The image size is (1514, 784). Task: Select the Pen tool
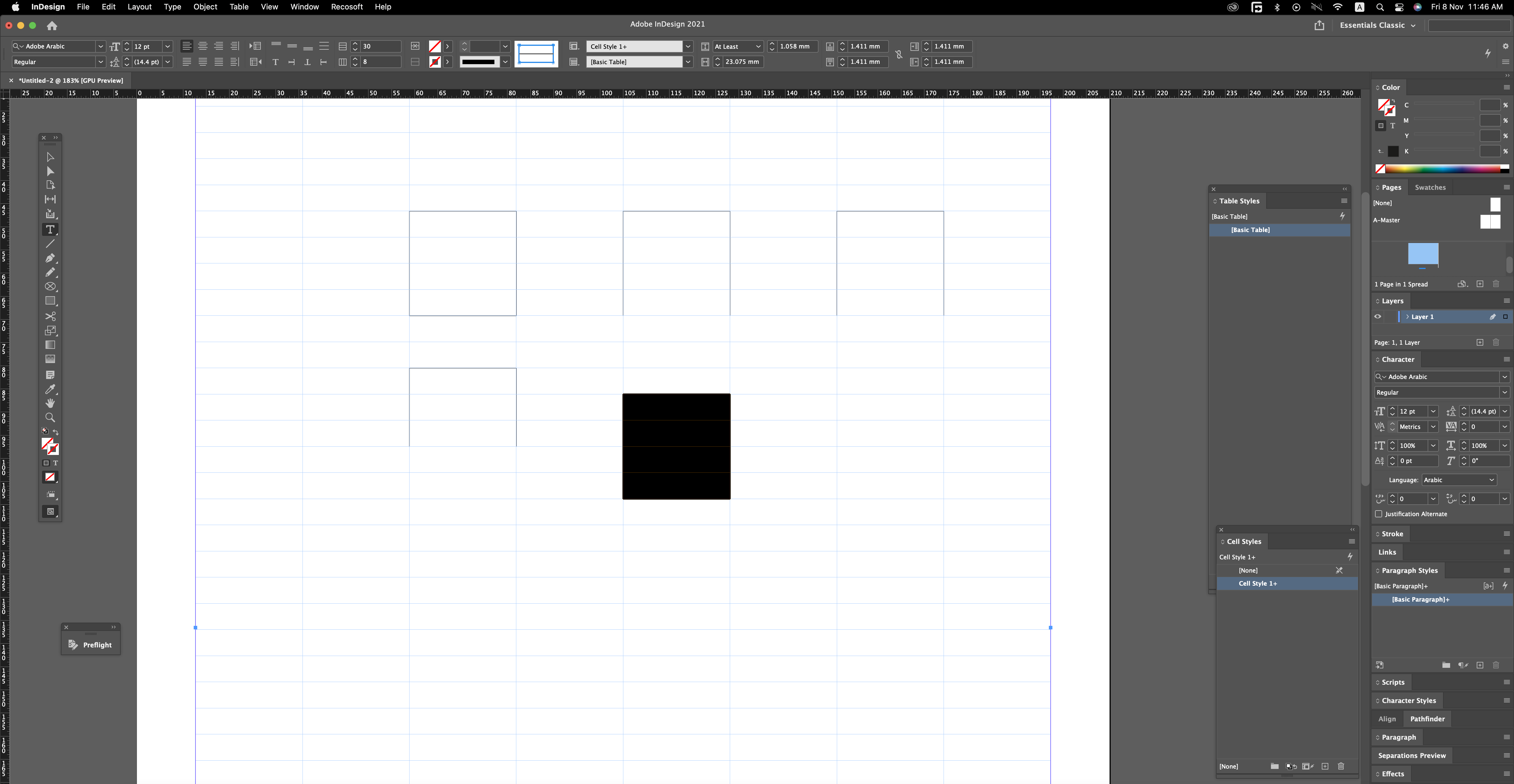click(x=50, y=259)
